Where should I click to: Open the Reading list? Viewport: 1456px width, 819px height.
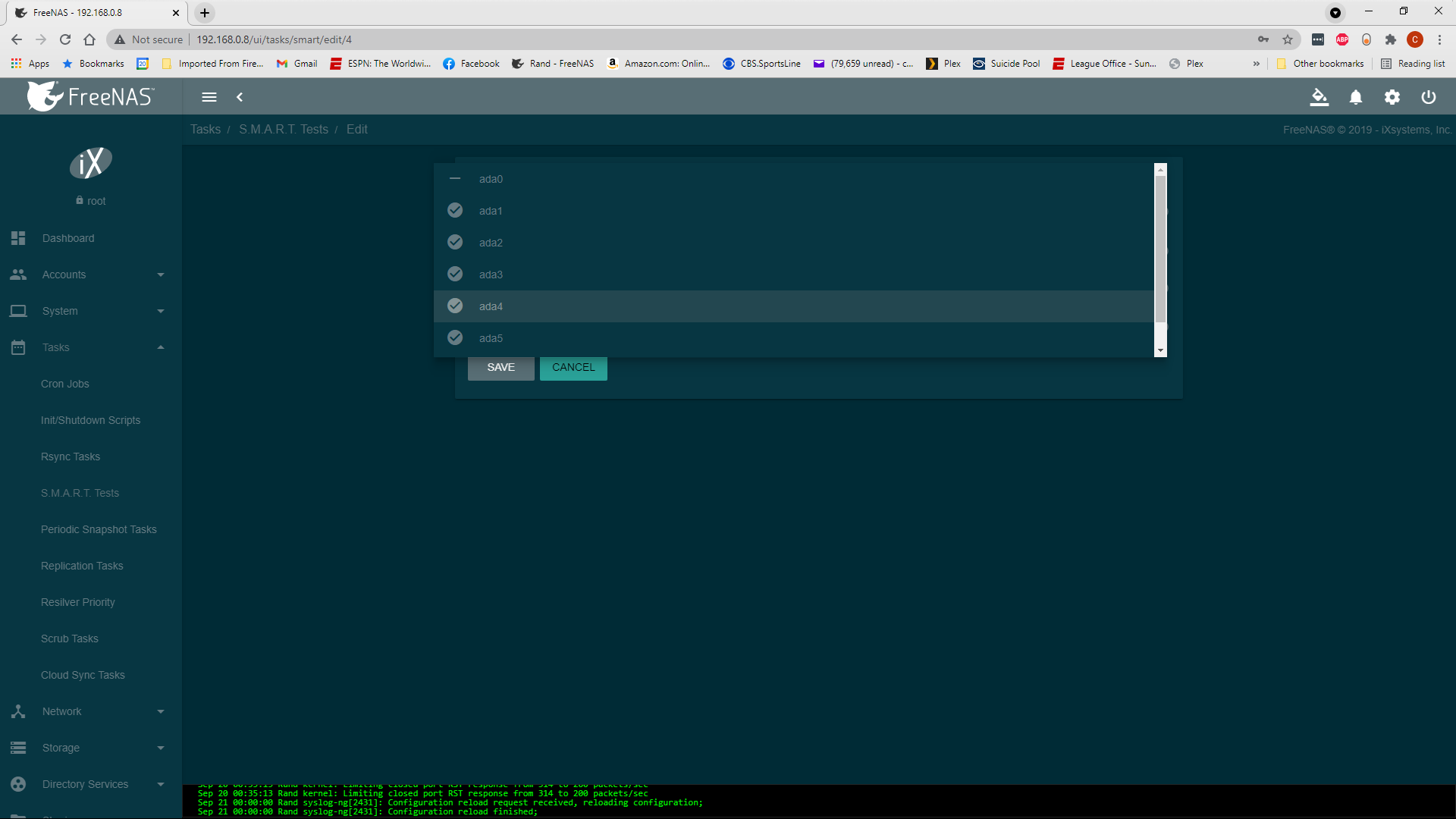(1413, 64)
